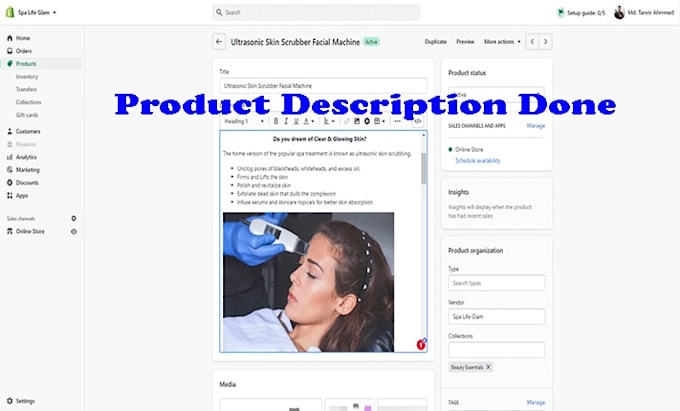Click the Customers person icon
Screen dimensions: 680x411
tap(10, 131)
